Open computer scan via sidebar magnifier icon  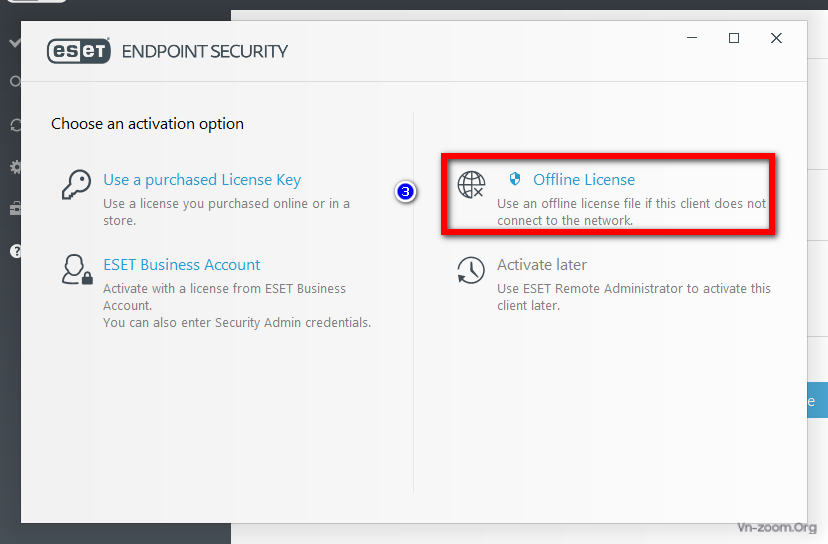click(x=14, y=82)
